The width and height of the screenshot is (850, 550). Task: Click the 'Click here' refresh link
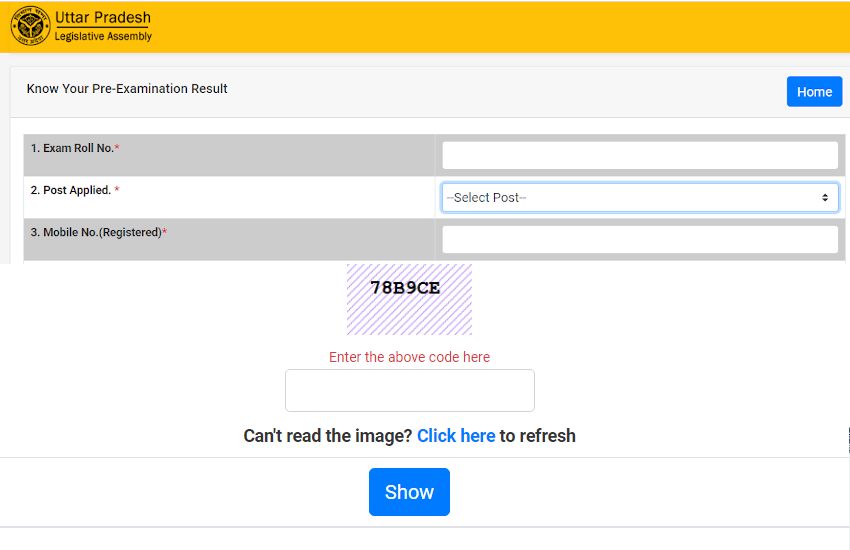pos(456,436)
